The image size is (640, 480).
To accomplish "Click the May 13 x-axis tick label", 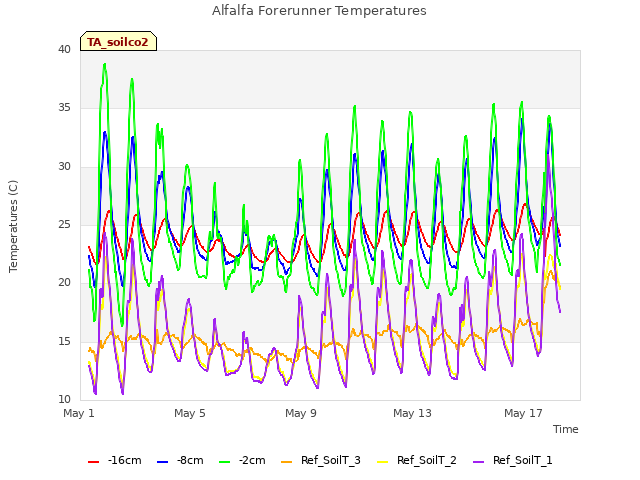I will pyautogui.click(x=412, y=413).
